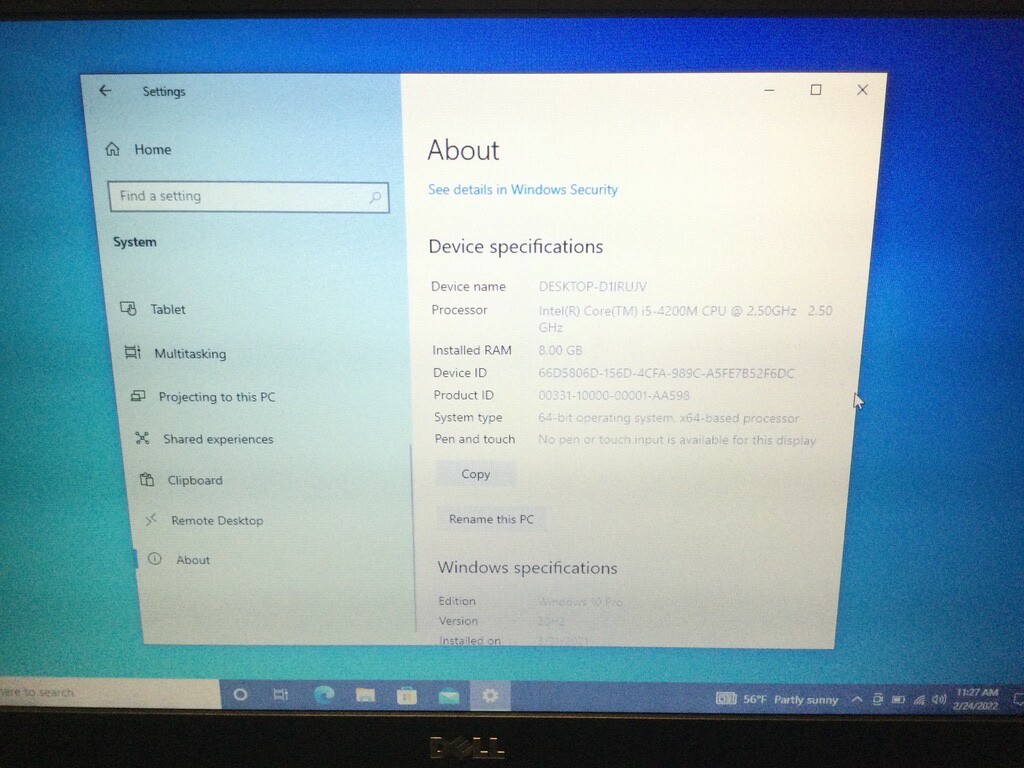
Task: Click the About info icon in the sidebar
Action: tap(155, 559)
